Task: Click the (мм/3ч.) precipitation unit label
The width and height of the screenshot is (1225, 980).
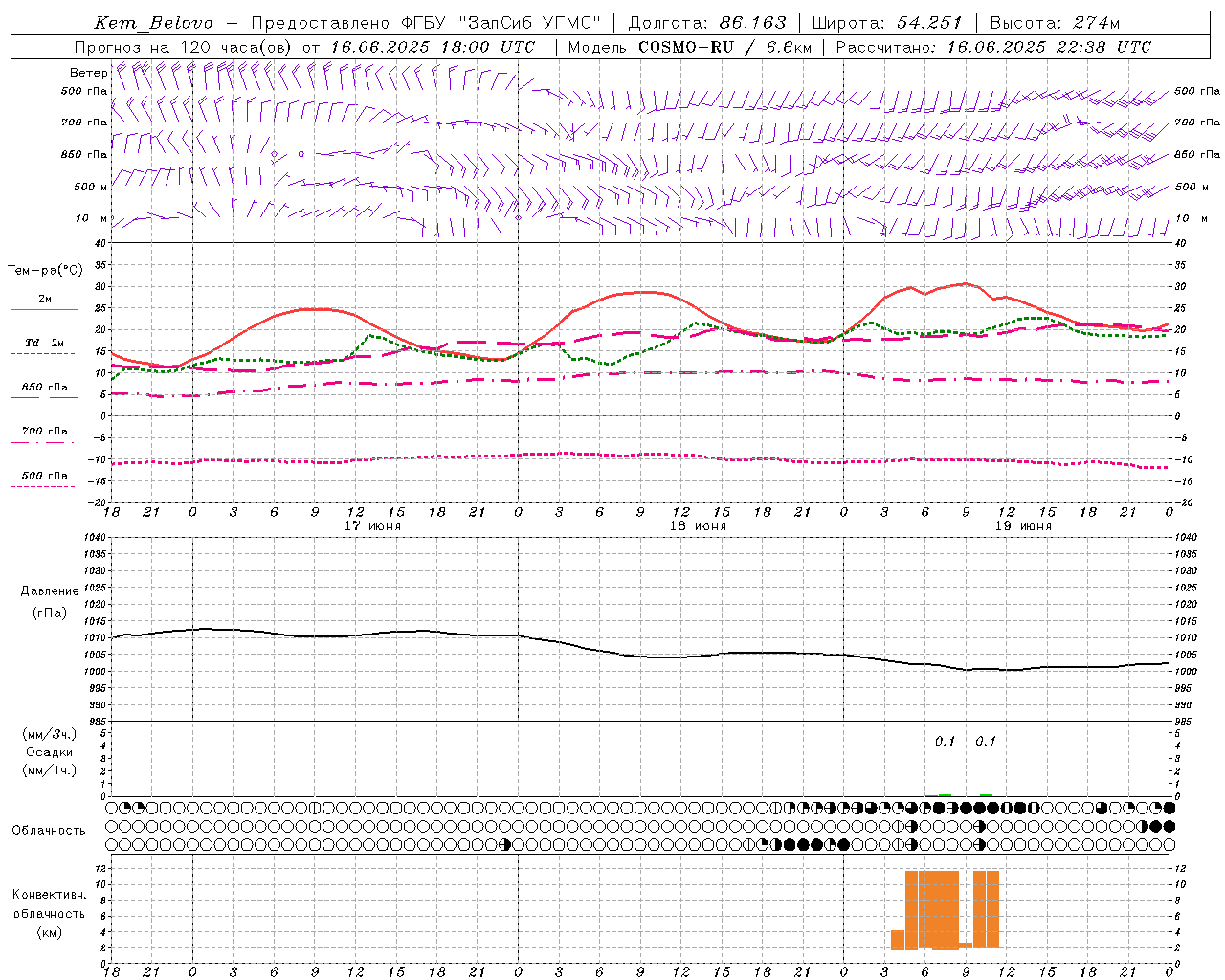Action: coord(50,734)
